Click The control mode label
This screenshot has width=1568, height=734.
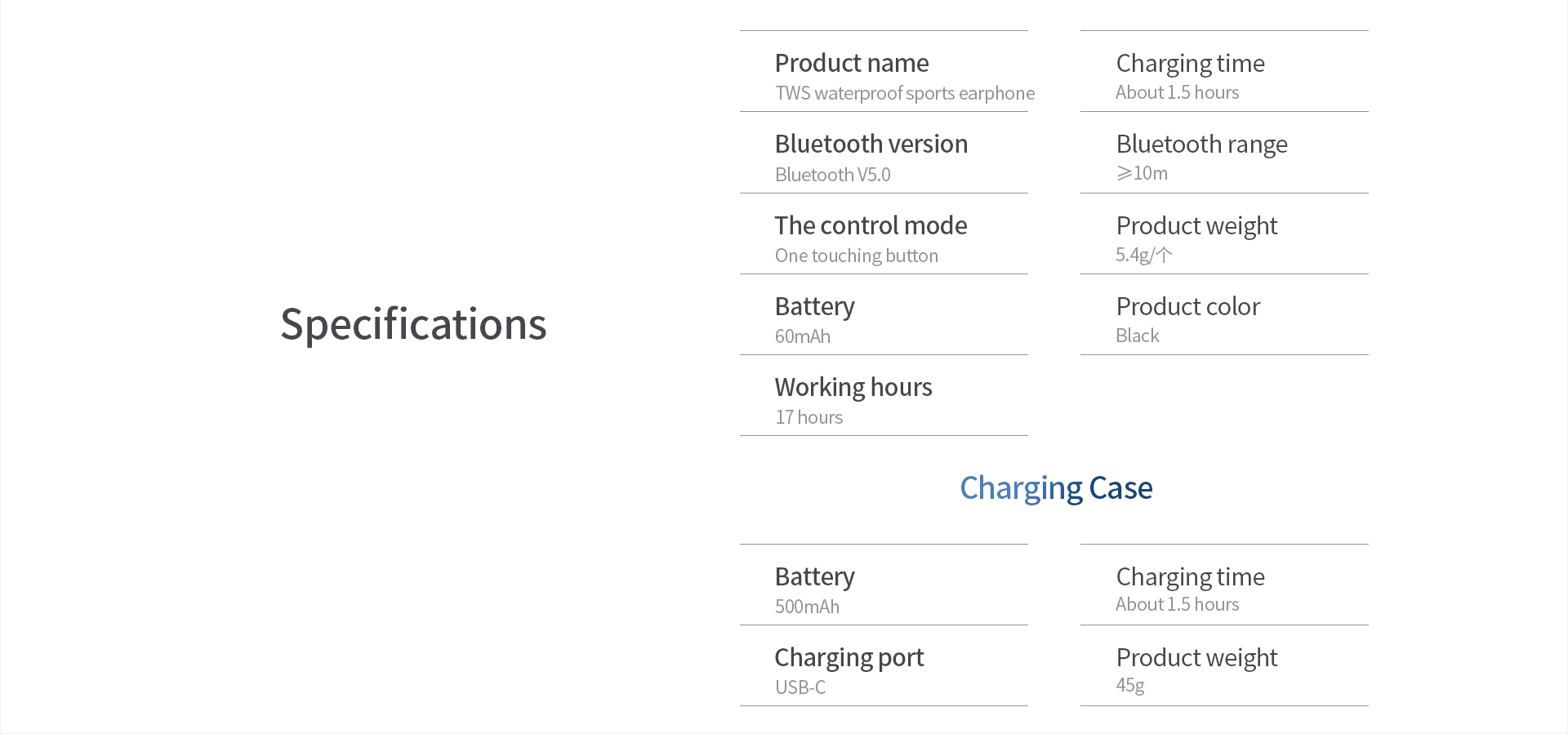tap(871, 225)
